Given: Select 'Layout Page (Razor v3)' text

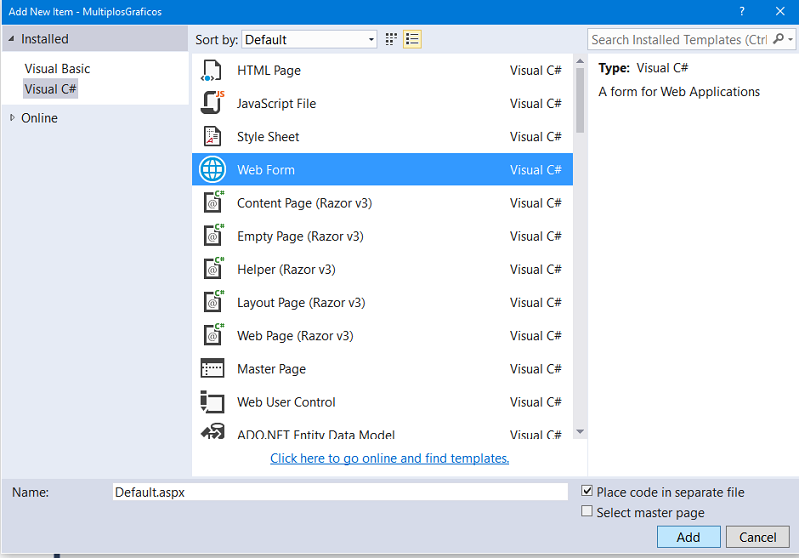Looking at the screenshot, I should click(301, 302).
